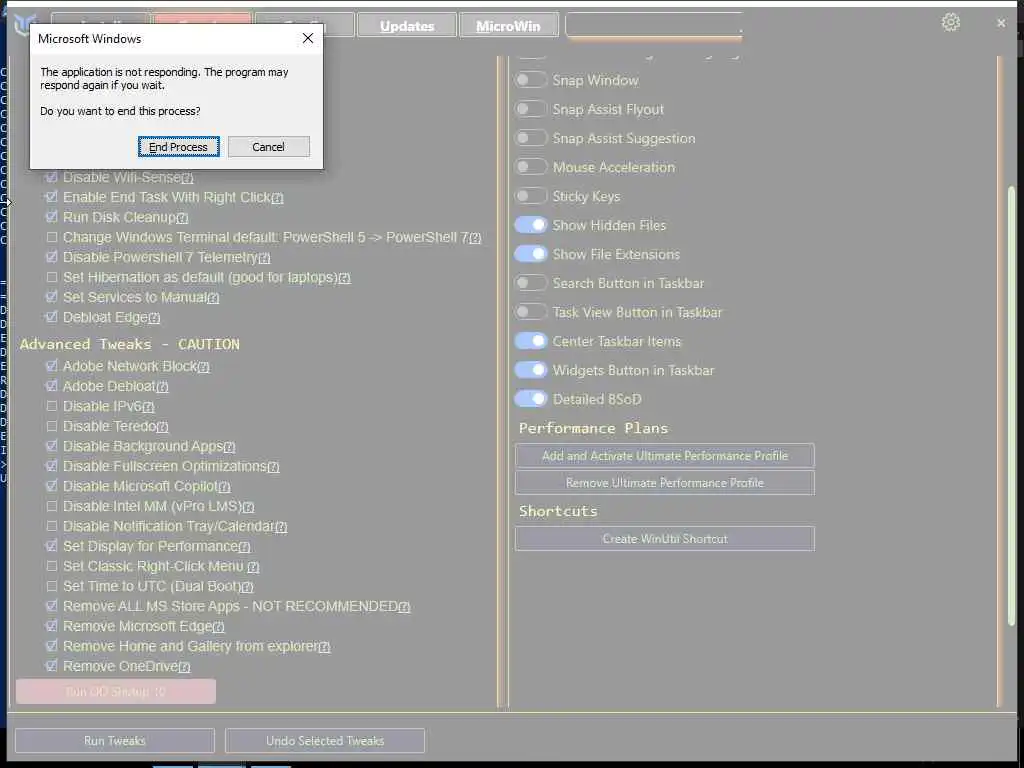Check the Disable Teredo checkbox

click(52, 426)
